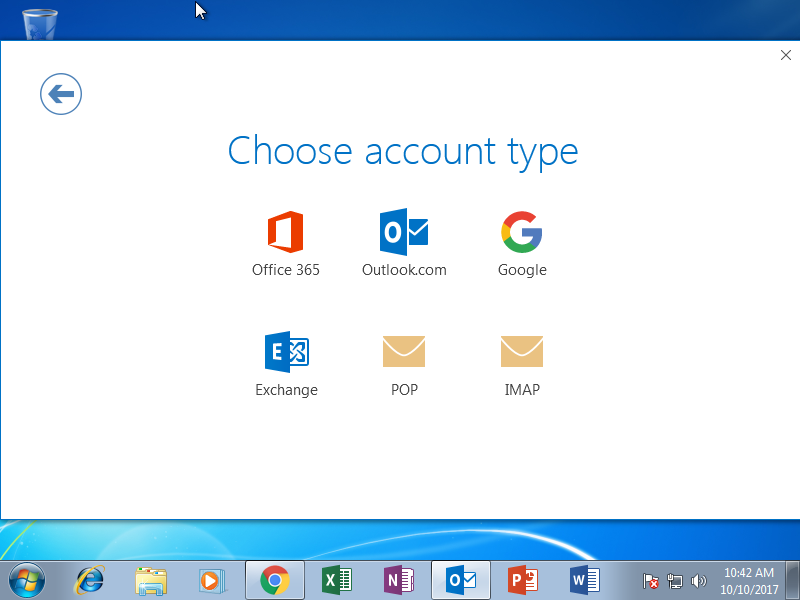The height and width of the screenshot is (600, 800).
Task: Pick the Google account option
Action: [x=522, y=244]
